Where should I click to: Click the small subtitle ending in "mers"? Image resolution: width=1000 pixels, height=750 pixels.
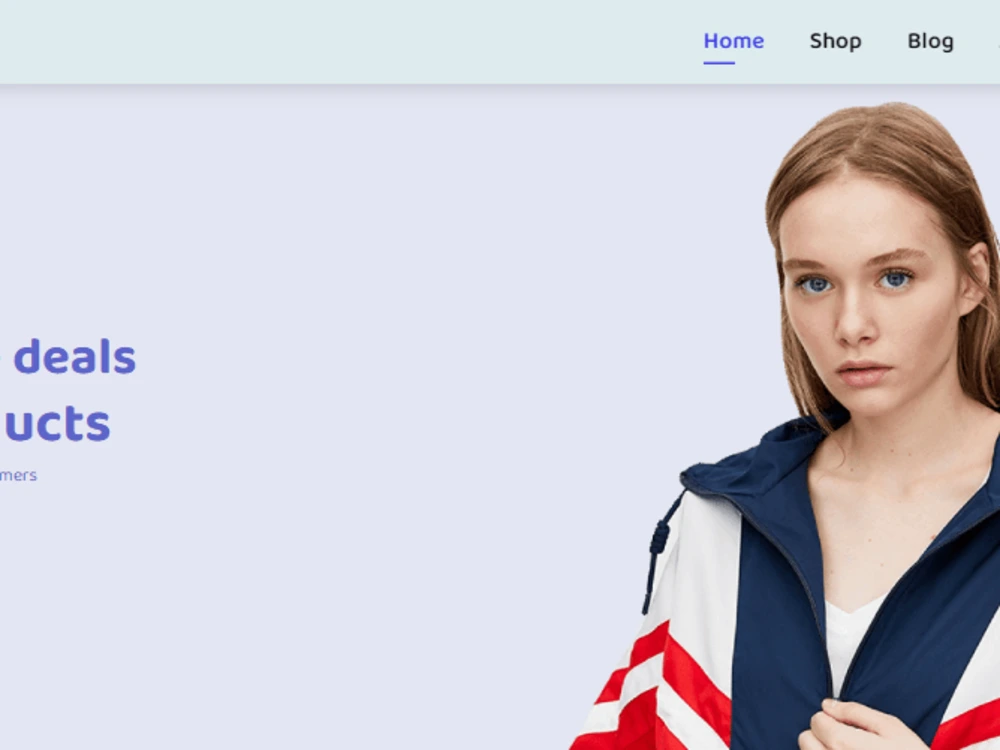pyautogui.click(x=18, y=475)
